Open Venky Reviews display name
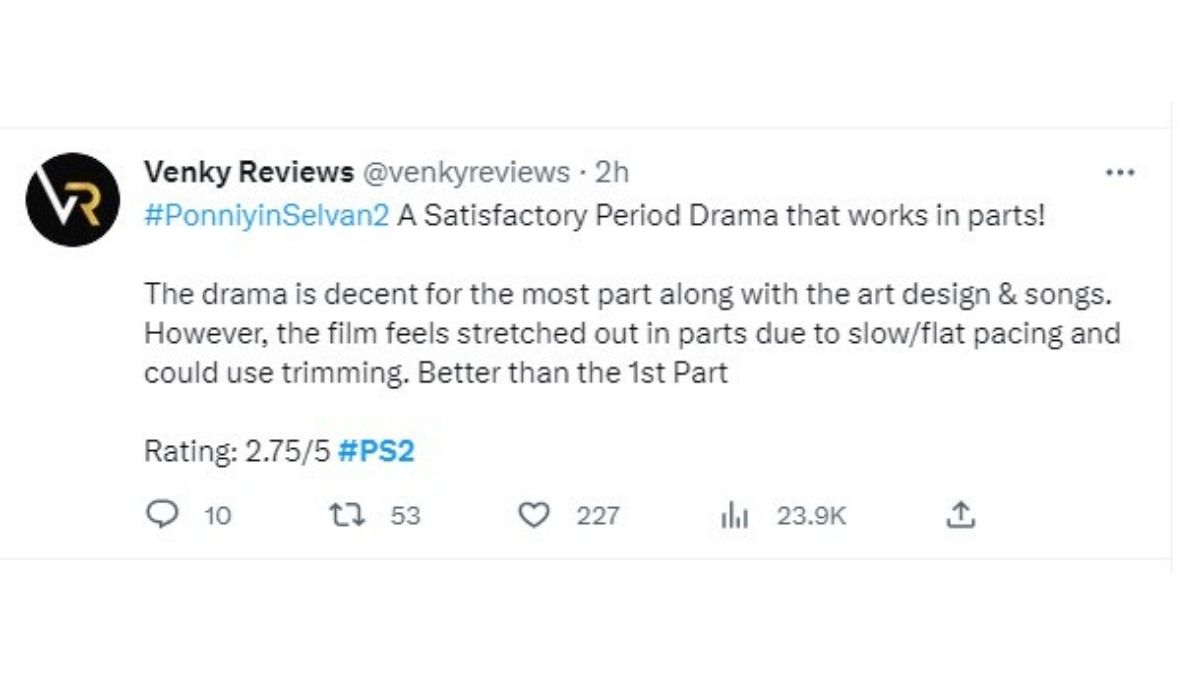This screenshot has height=675, width=1200. click(x=248, y=172)
